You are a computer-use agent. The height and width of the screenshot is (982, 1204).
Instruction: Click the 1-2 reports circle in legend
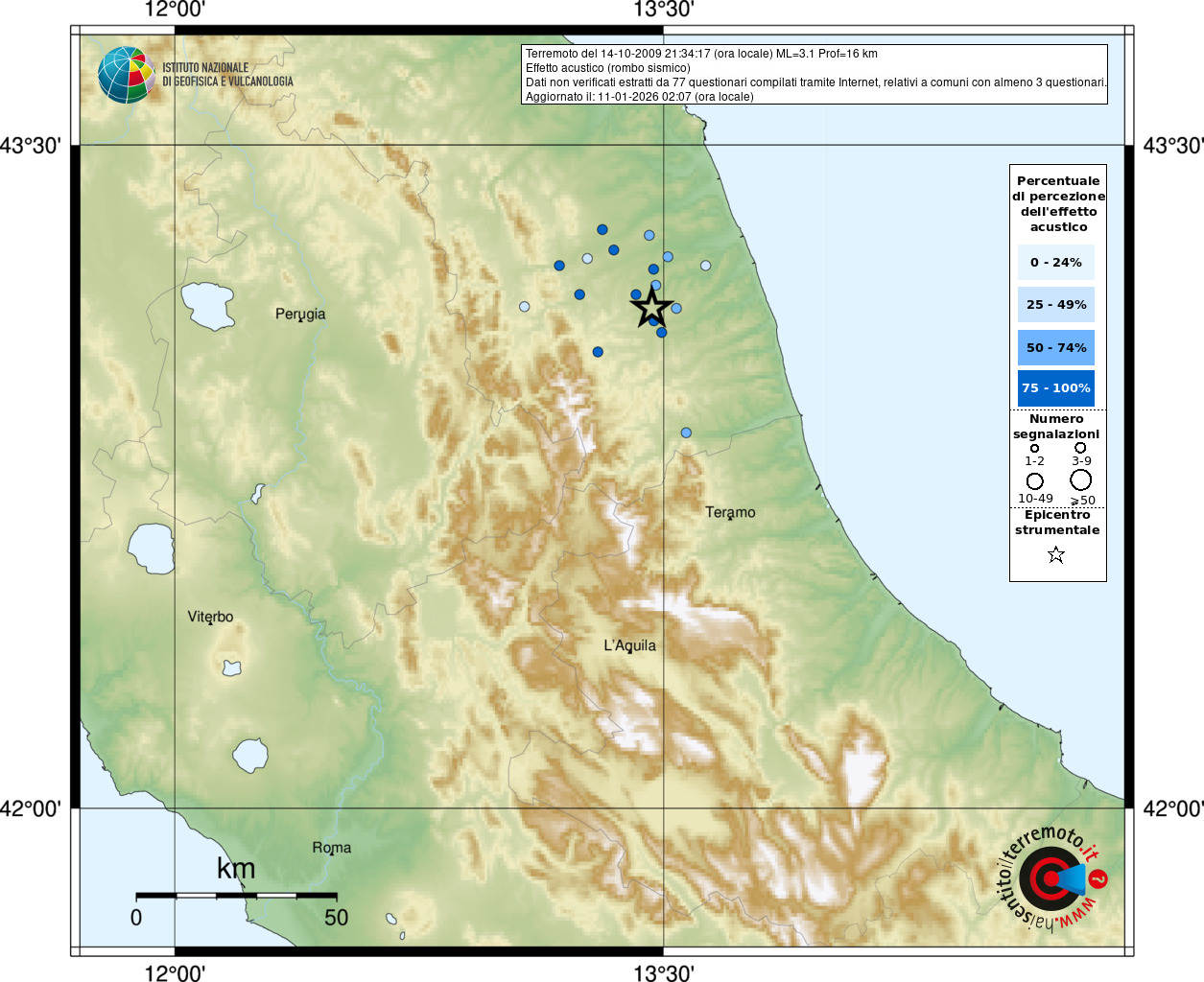(1034, 448)
